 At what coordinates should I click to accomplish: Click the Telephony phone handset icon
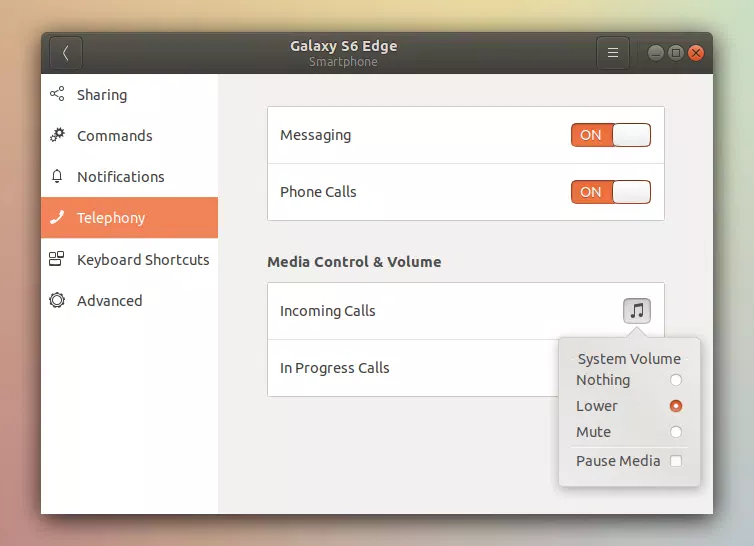pyautogui.click(x=57, y=217)
